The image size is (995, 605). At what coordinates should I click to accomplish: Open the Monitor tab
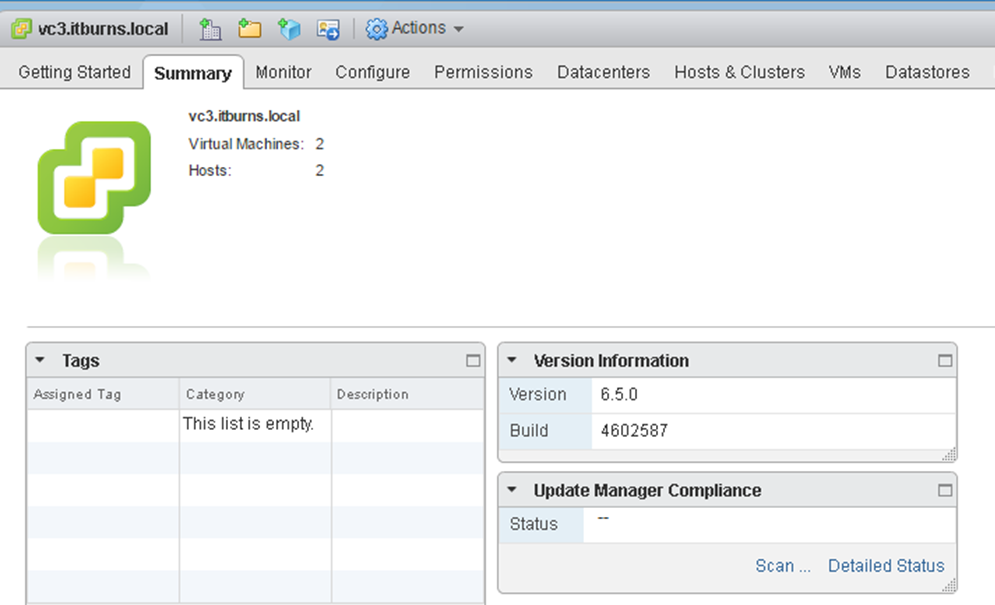(x=283, y=72)
